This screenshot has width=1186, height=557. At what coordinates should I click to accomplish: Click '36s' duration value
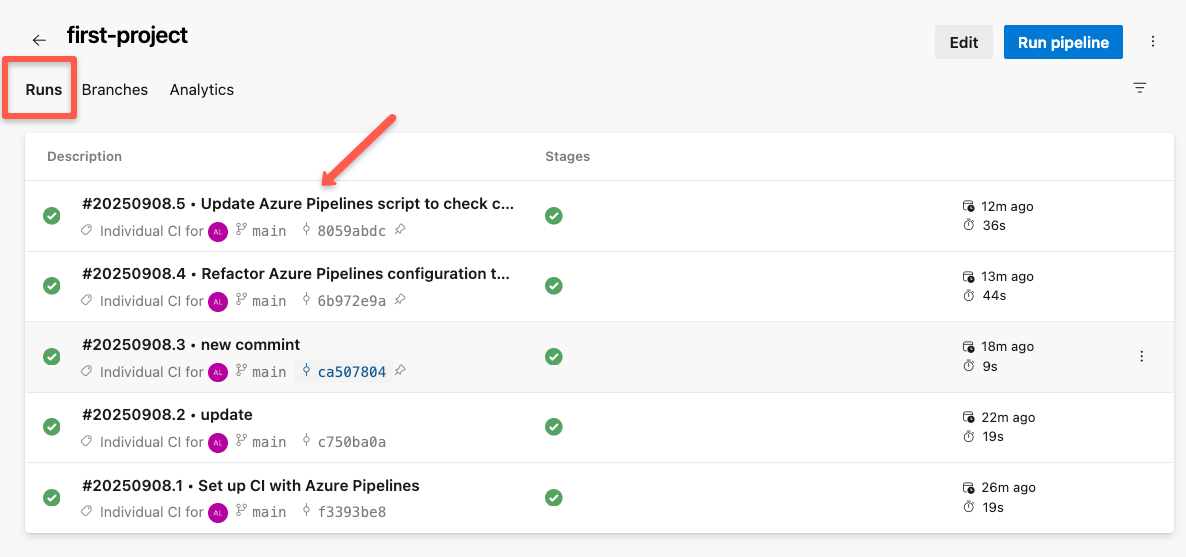[993, 225]
